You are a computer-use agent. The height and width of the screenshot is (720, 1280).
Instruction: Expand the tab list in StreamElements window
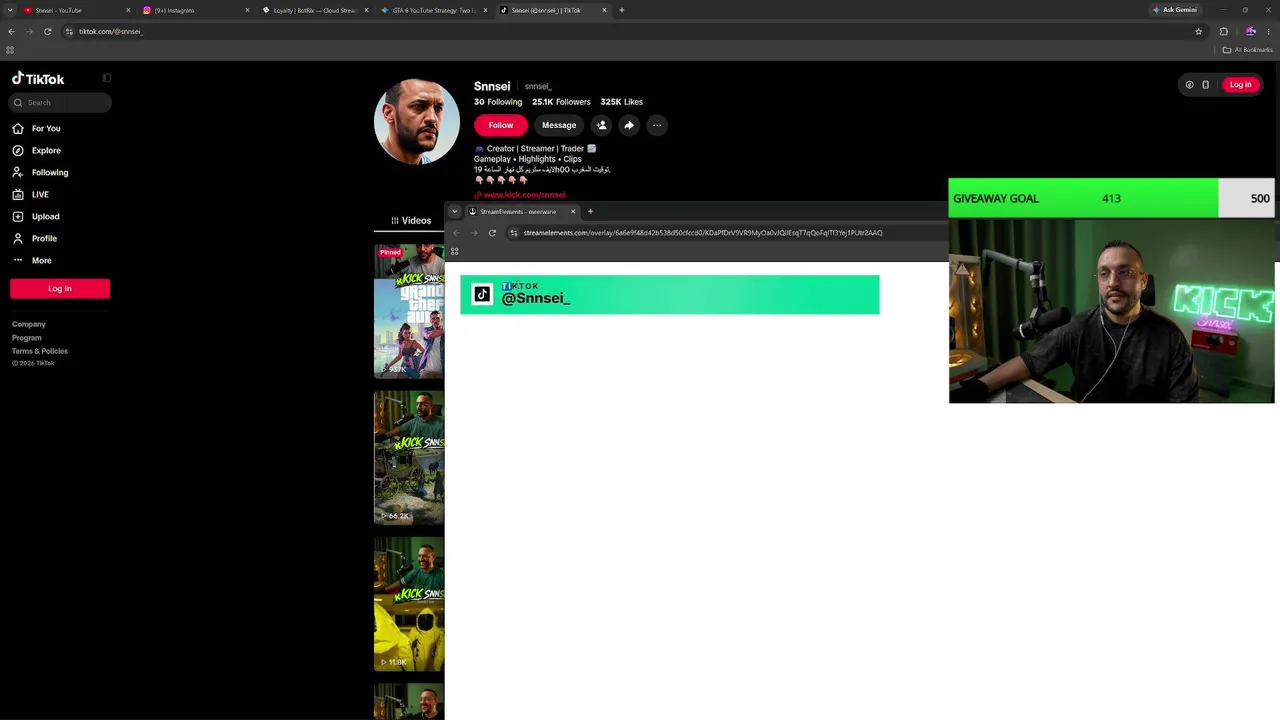point(455,211)
